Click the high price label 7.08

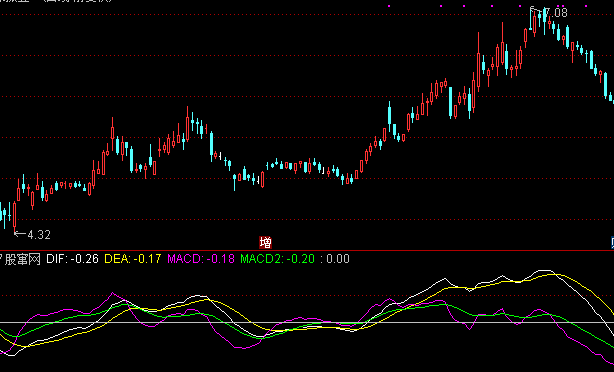point(556,13)
